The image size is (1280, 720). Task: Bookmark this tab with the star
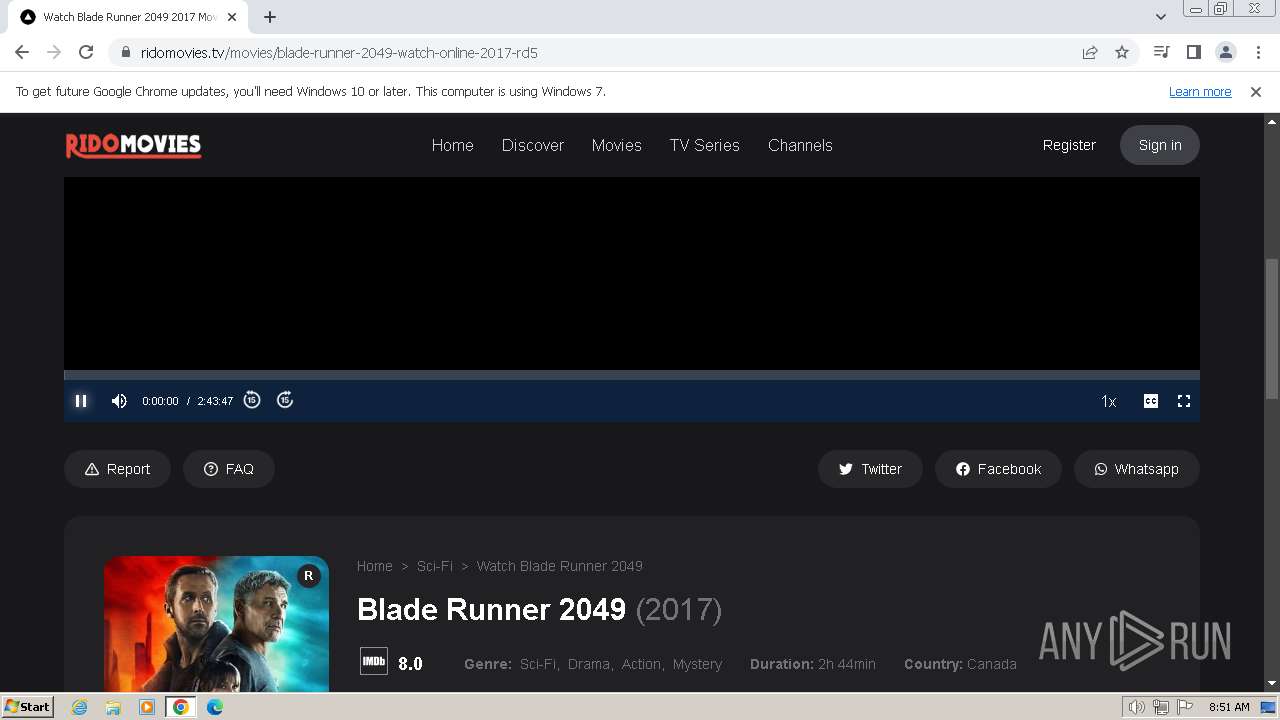(1122, 52)
